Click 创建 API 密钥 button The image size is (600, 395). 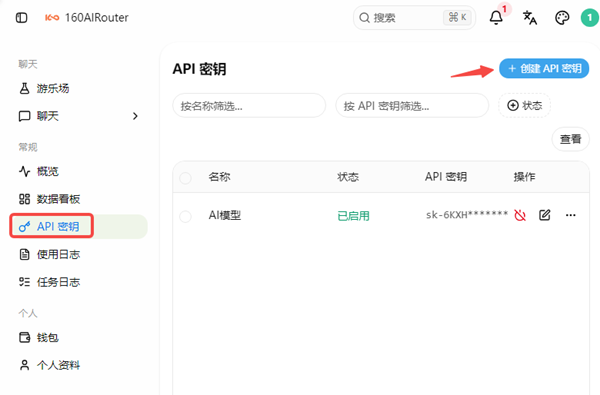coord(544,69)
